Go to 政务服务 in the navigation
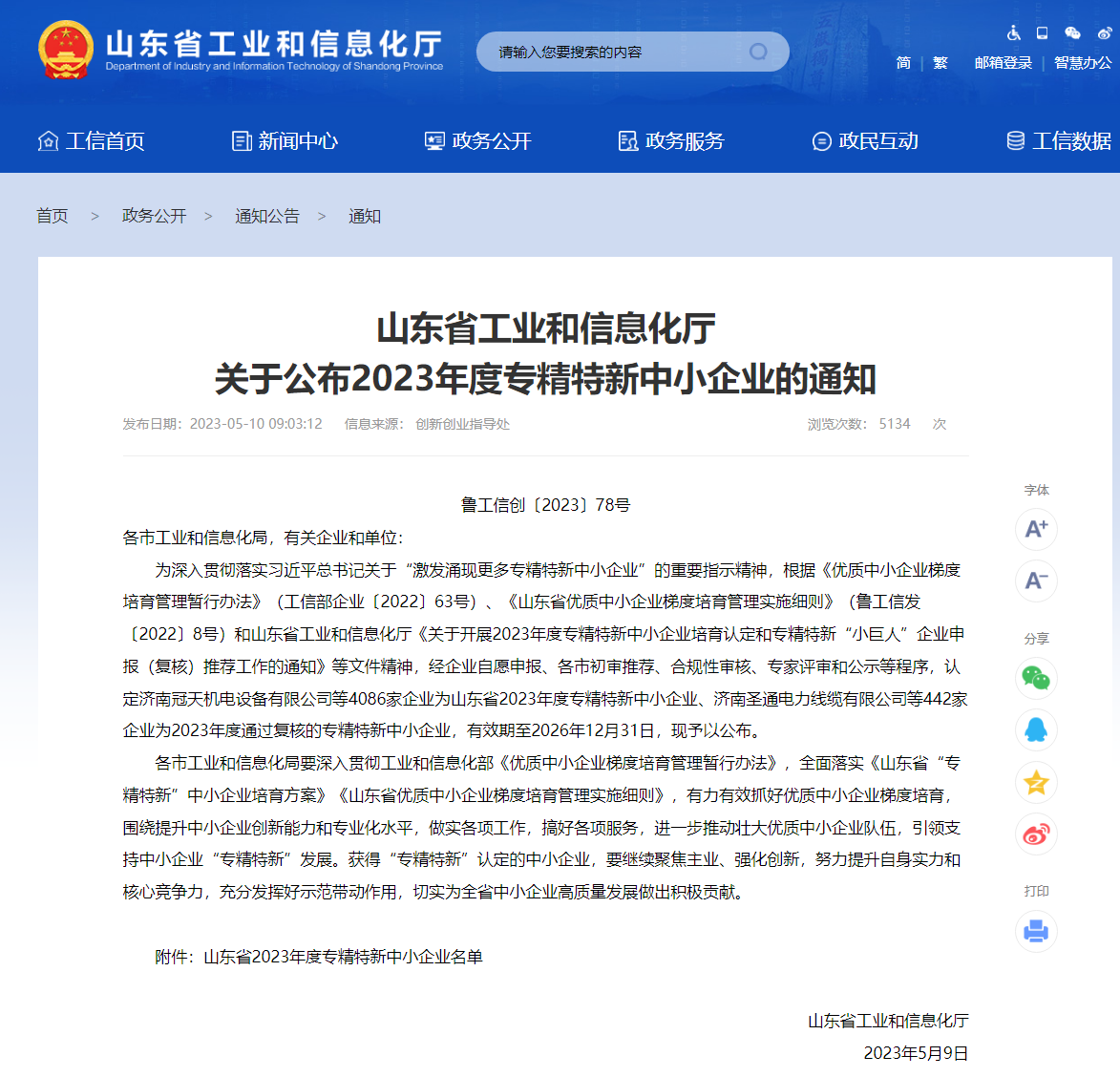This screenshot has width=1120, height=1077. pyautogui.click(x=671, y=140)
